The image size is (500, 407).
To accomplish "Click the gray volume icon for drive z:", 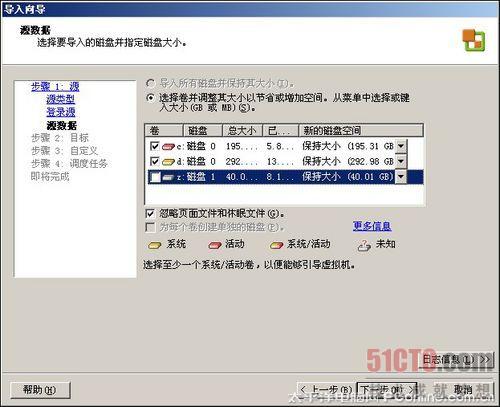I will pos(168,177).
